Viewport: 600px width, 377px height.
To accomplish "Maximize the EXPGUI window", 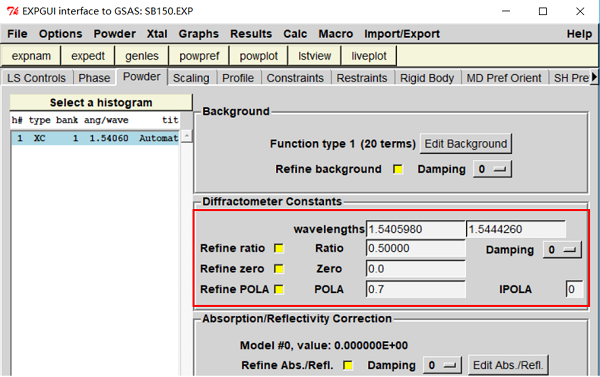I will coord(543,11).
